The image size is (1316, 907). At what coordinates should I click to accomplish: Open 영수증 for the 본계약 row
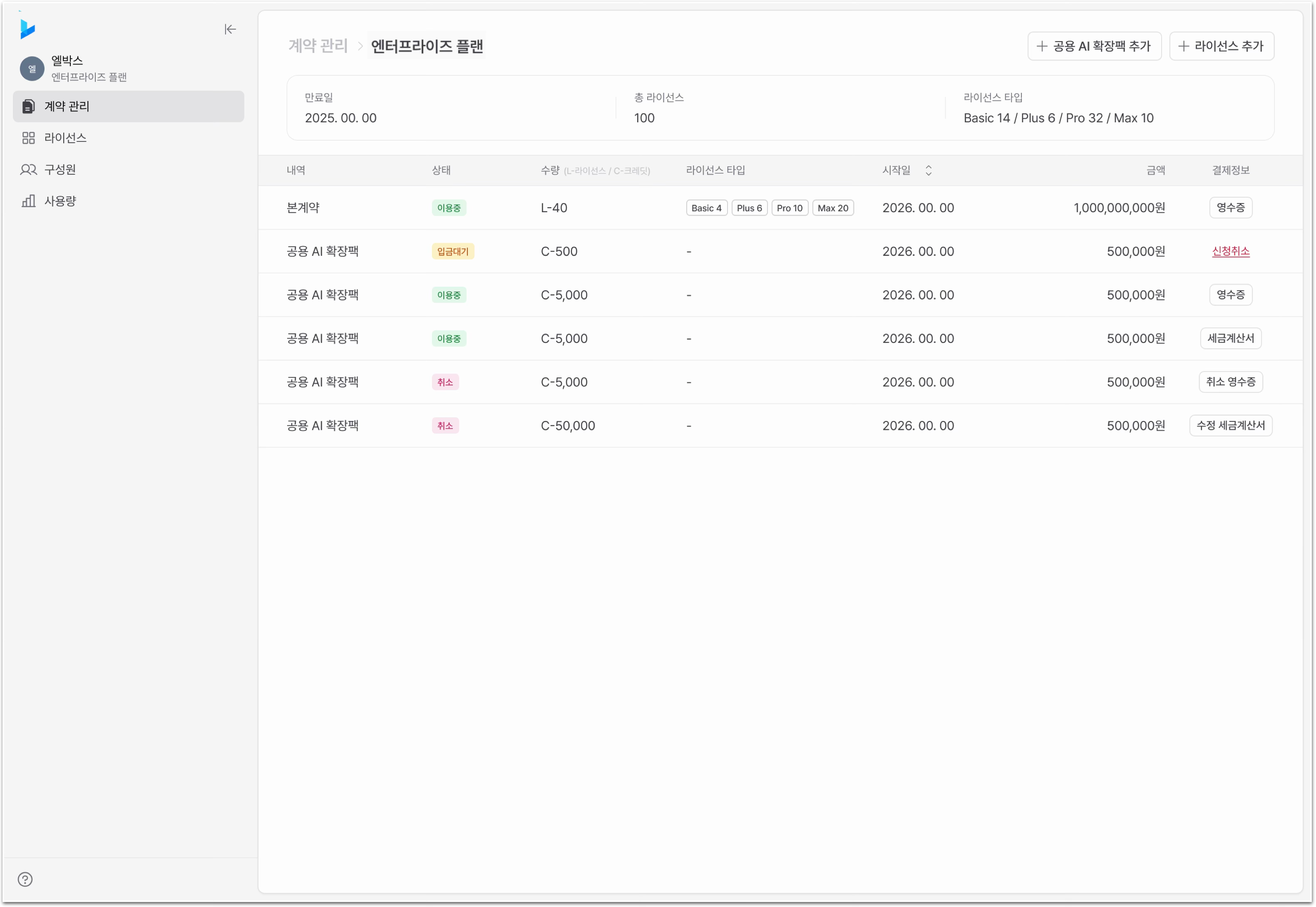coord(1230,208)
